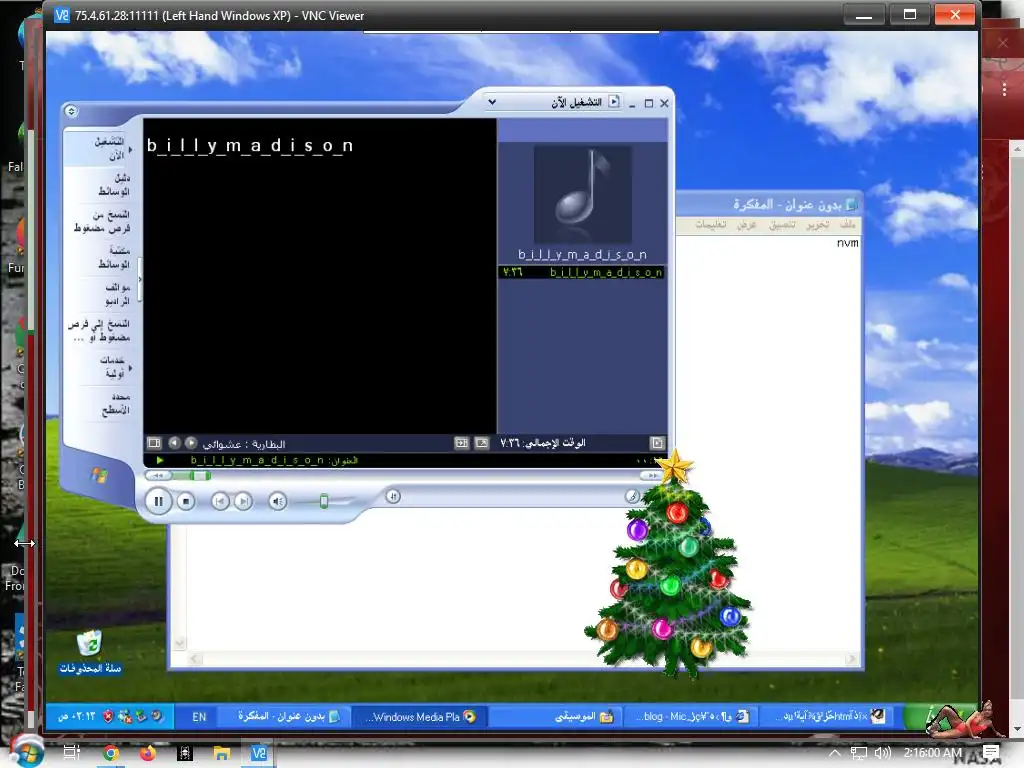Mute the media player sound

[278, 502]
